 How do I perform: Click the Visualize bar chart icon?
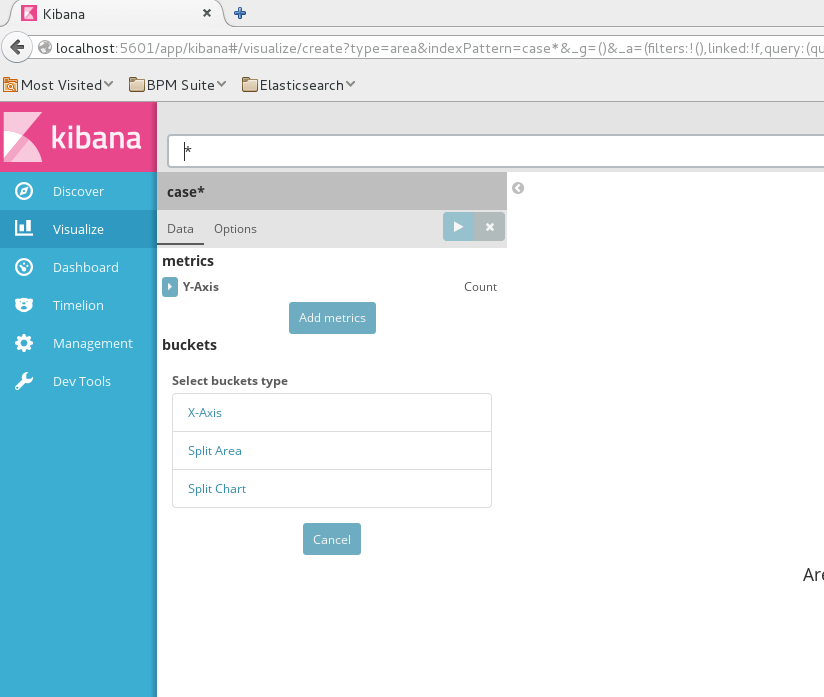(x=24, y=229)
